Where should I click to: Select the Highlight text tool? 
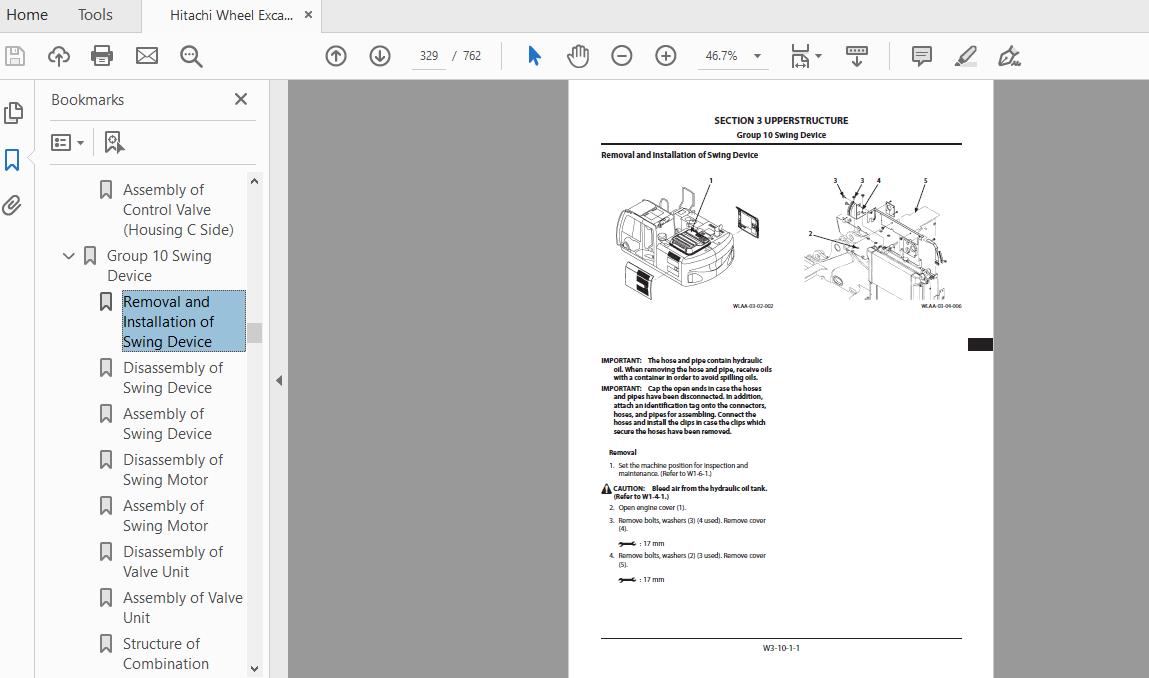[x=964, y=56]
